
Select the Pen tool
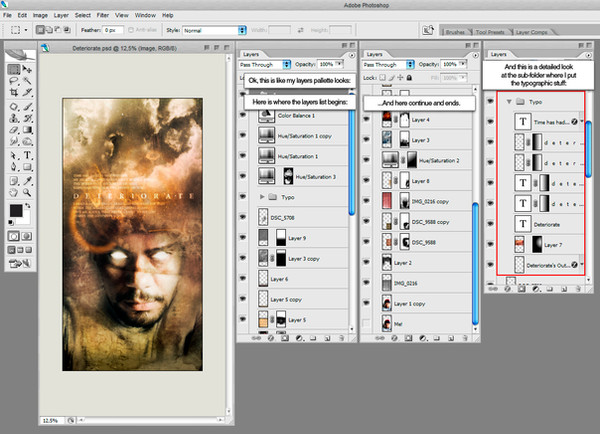tap(14, 167)
